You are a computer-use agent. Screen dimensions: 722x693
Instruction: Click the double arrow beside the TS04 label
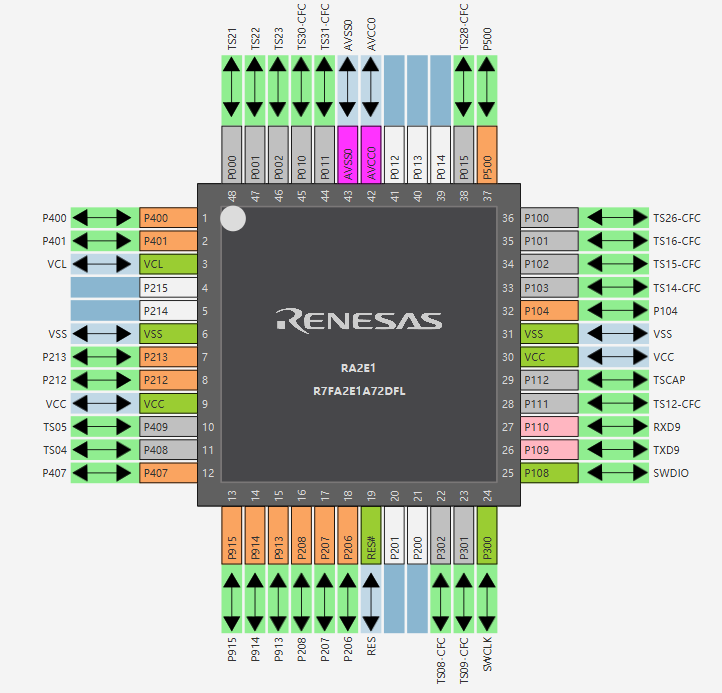pos(102,450)
